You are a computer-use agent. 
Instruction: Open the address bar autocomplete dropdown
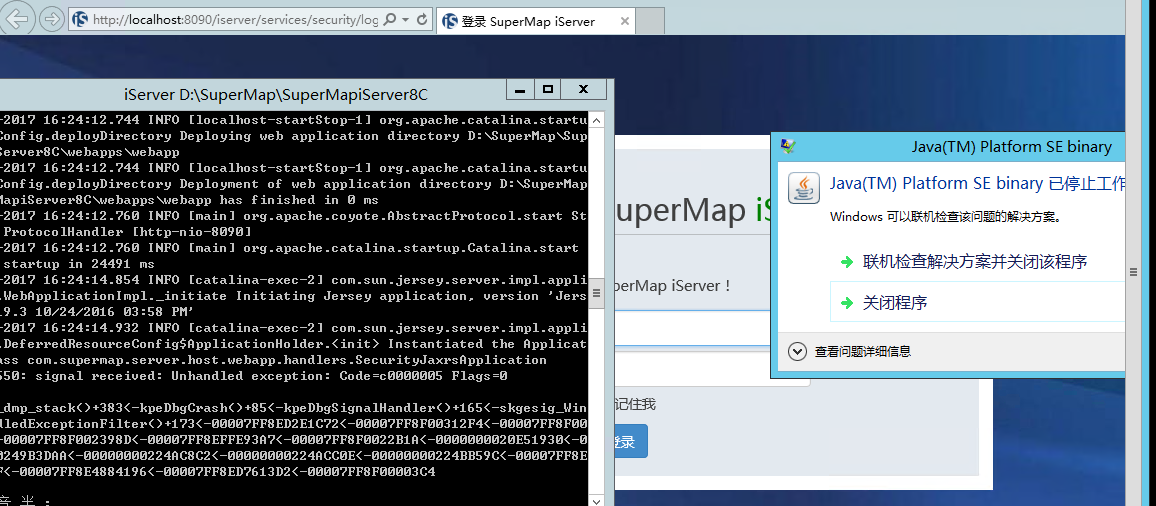coord(405,20)
